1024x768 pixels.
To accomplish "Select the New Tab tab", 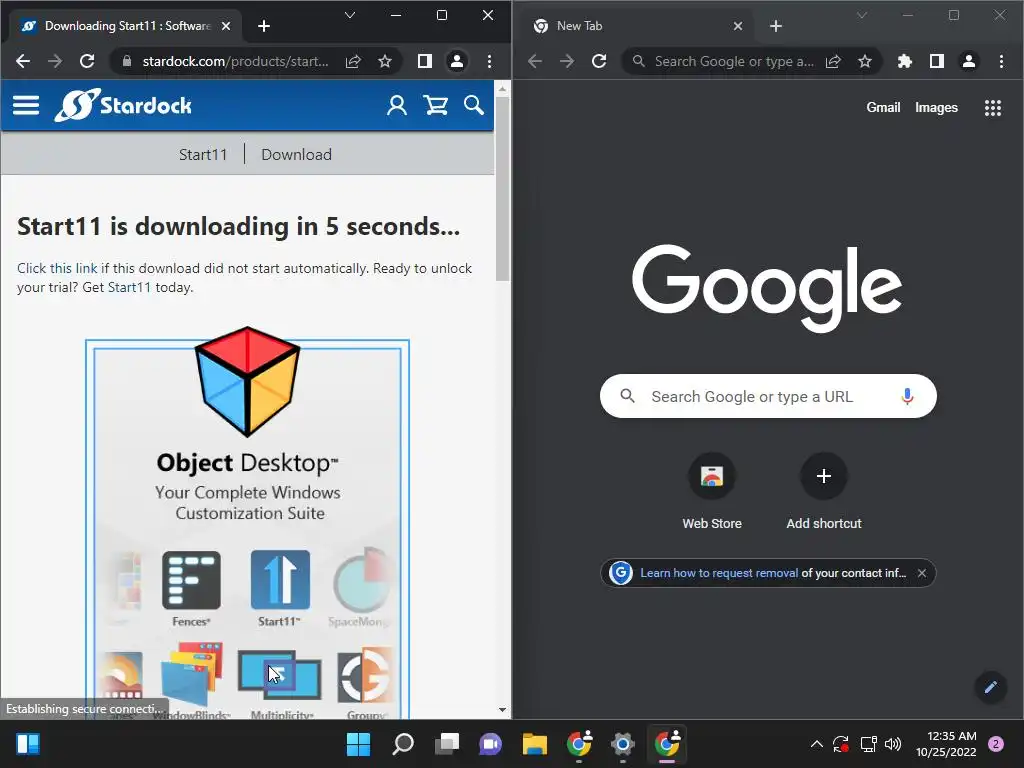I will click(638, 26).
